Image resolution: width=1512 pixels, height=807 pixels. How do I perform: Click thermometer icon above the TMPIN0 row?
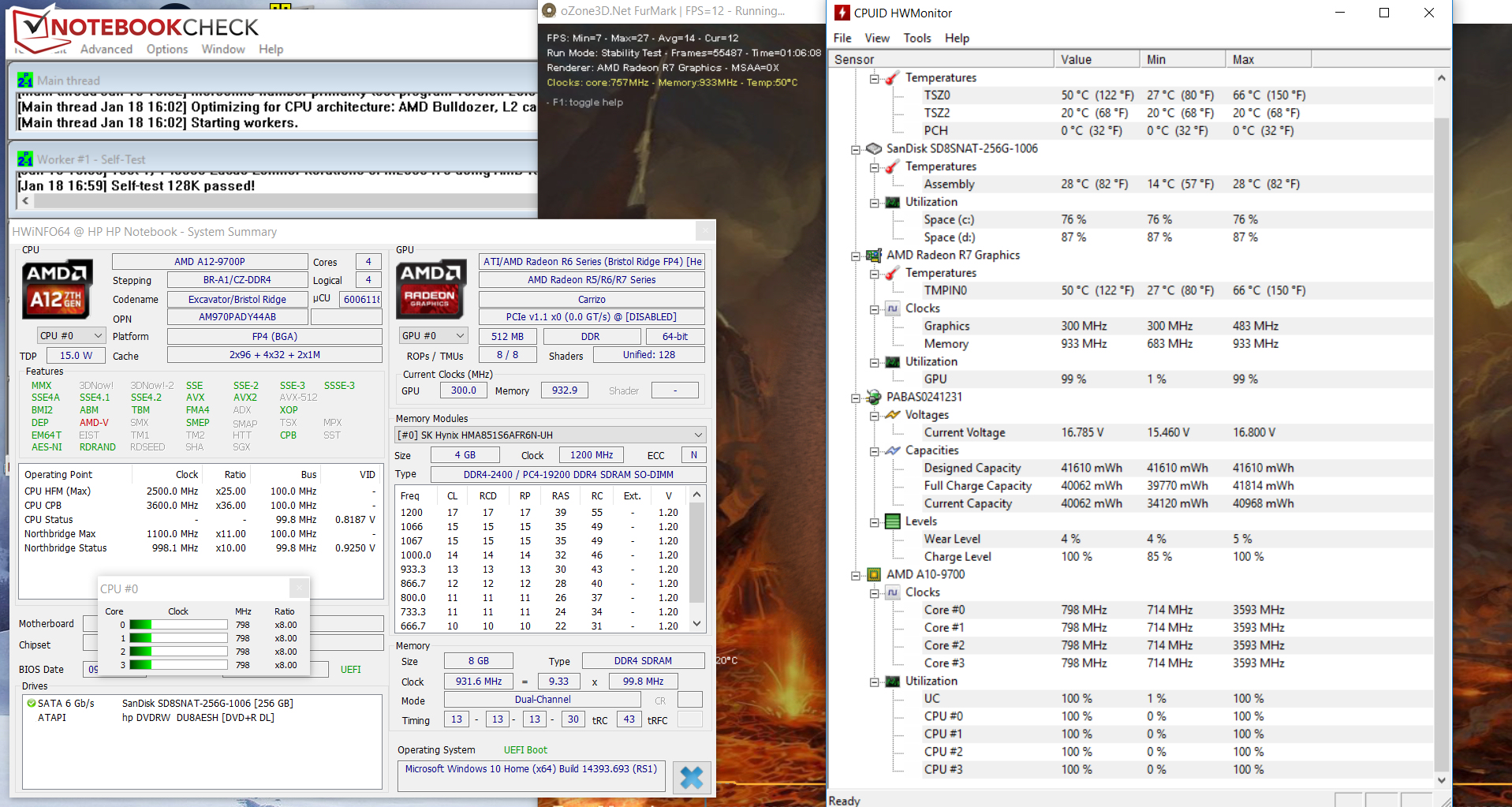pos(893,273)
